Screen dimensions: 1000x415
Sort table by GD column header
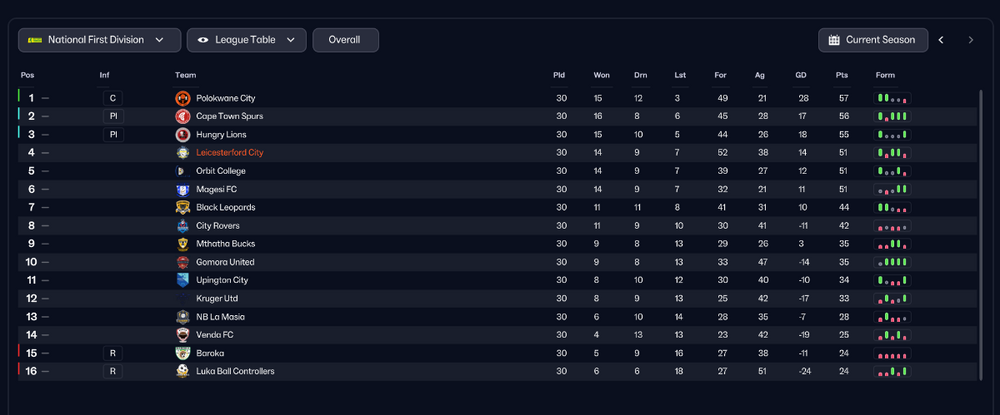(800, 75)
